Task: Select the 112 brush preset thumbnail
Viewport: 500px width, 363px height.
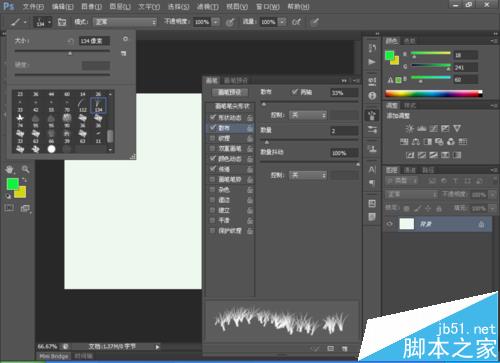Action: [x=82, y=104]
